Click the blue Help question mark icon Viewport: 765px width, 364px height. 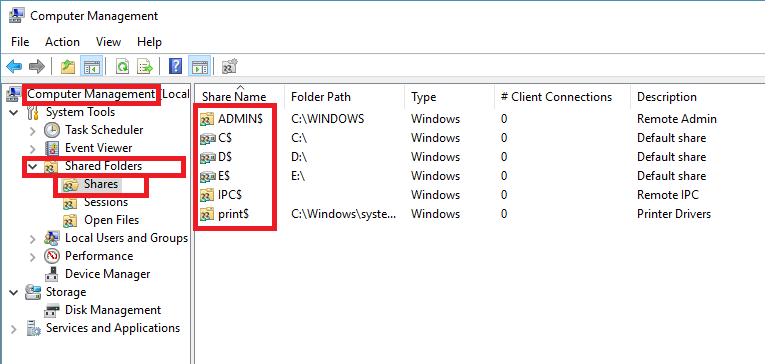tap(175, 66)
